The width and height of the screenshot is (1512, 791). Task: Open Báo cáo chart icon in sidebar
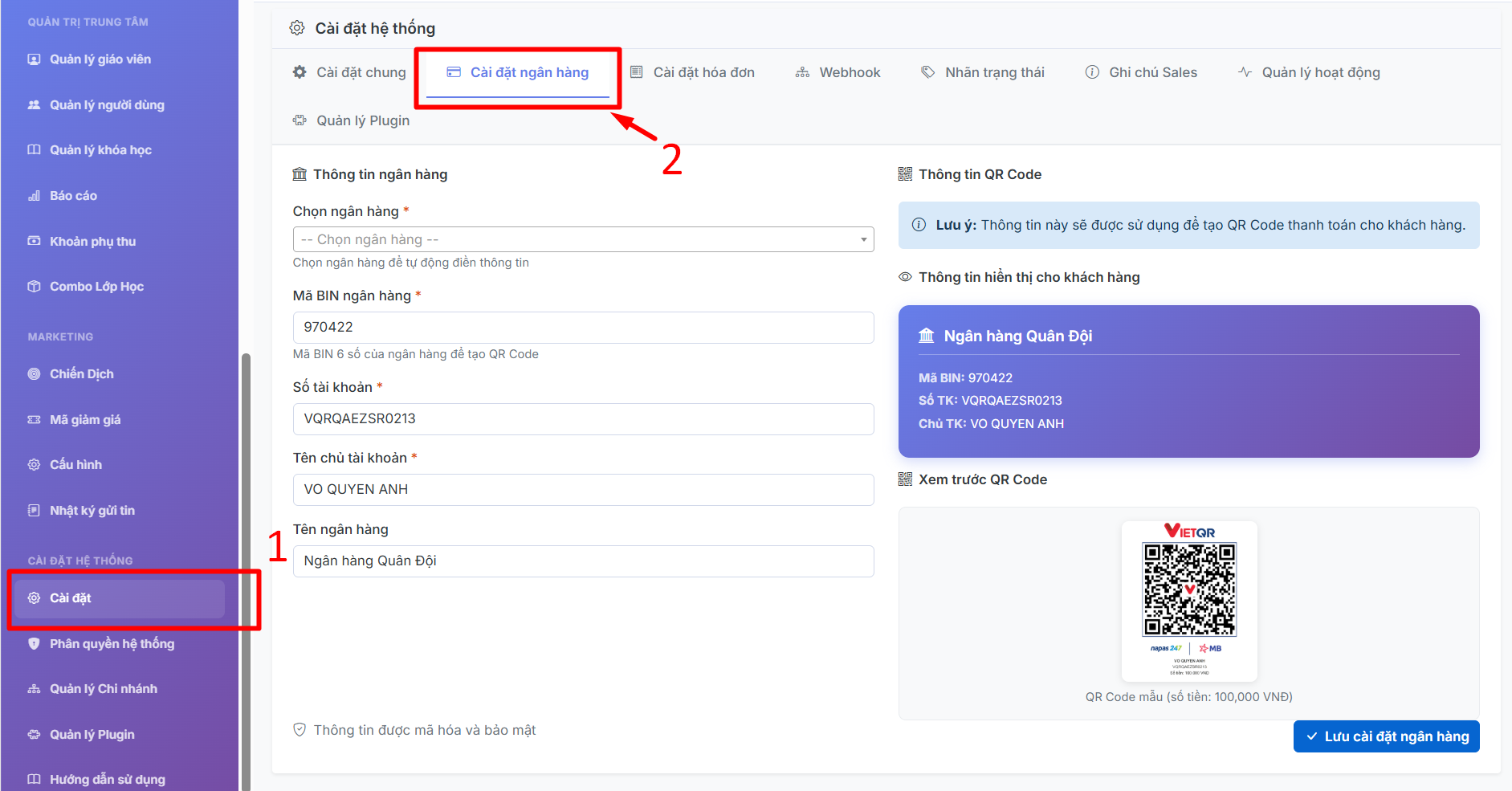34,196
